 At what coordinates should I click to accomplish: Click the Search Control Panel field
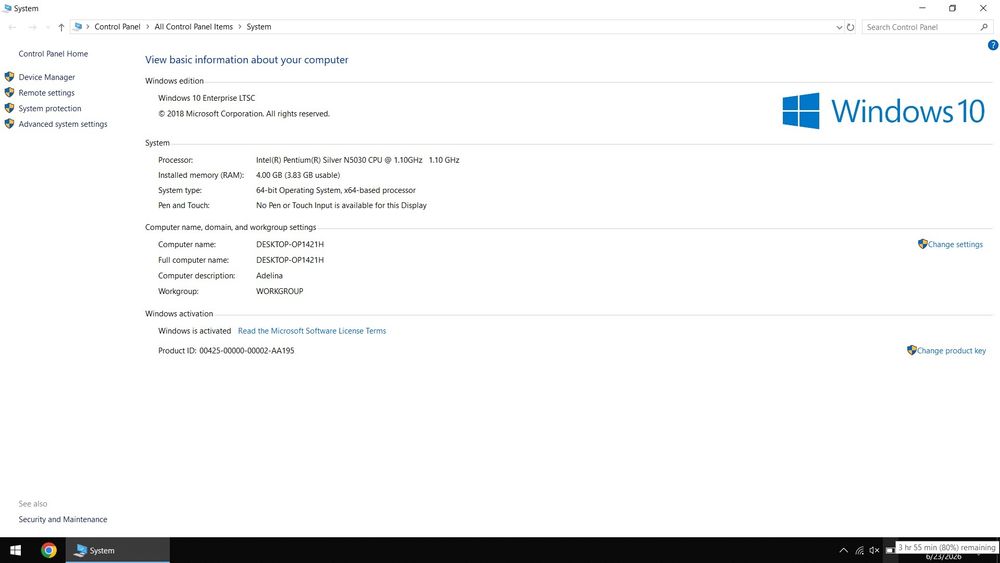(921, 27)
